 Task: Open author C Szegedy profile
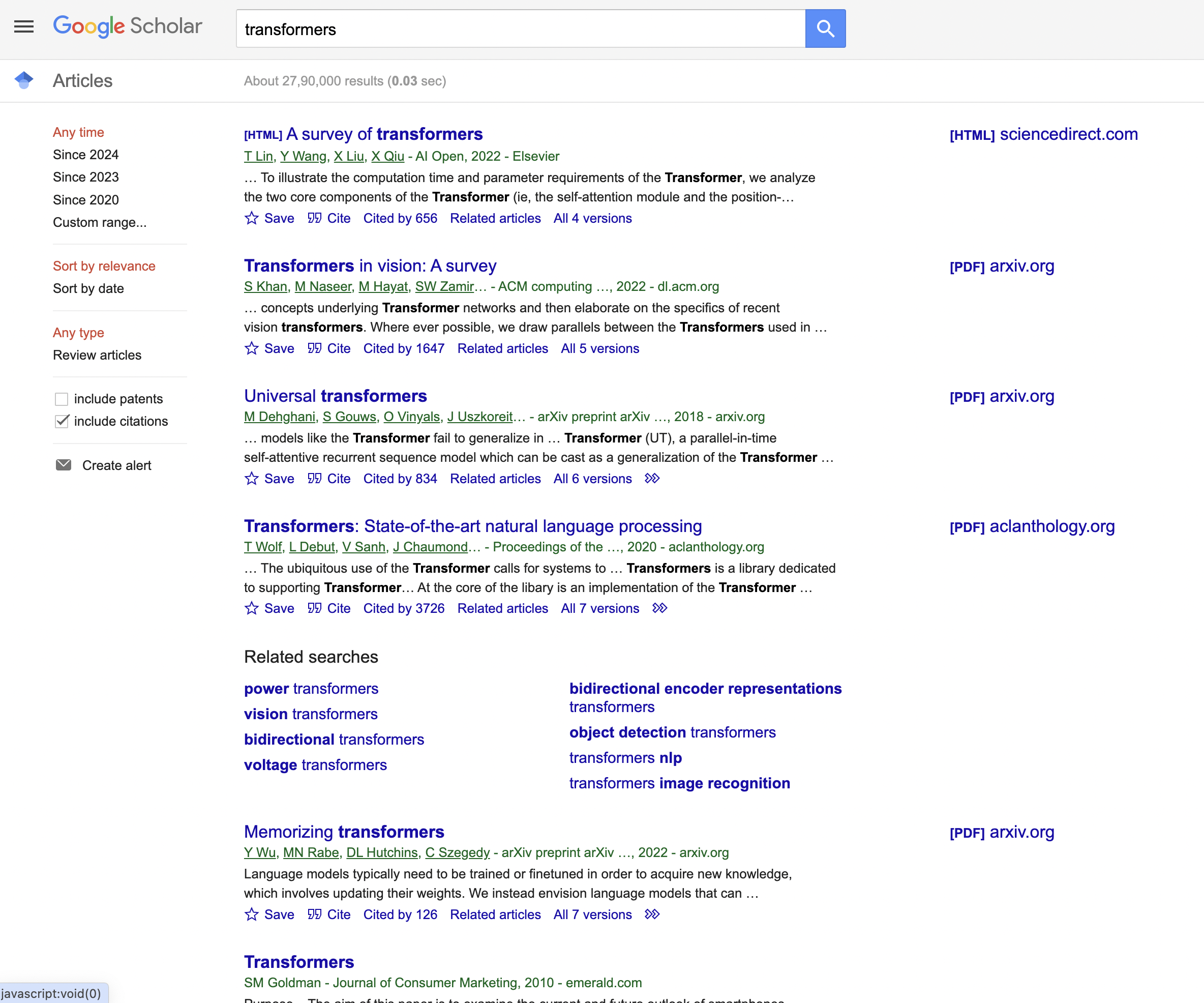(x=458, y=853)
